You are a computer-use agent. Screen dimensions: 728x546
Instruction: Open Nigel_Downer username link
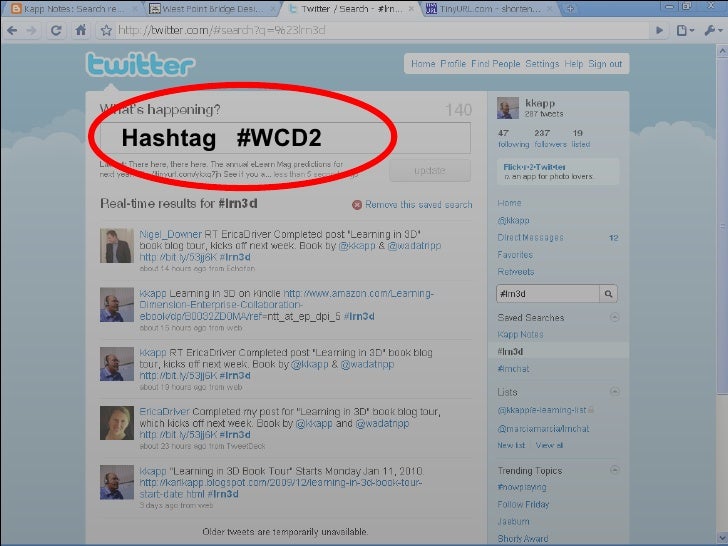(x=170, y=234)
